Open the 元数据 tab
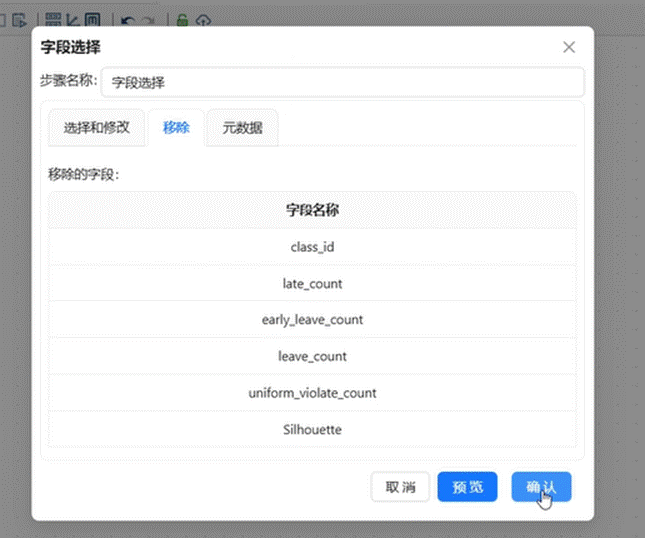645x538 pixels. pos(242,128)
